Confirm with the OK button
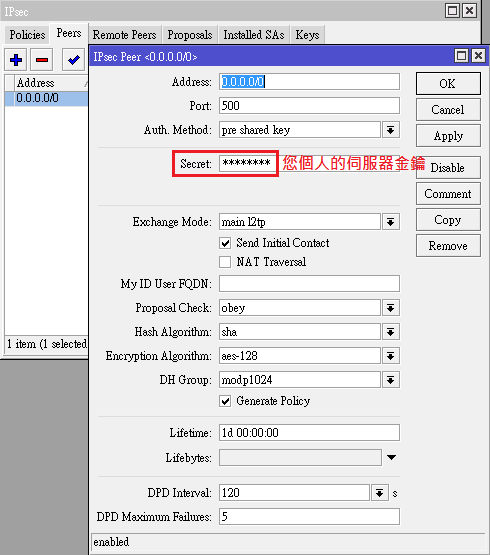490x555 pixels. 448,84
